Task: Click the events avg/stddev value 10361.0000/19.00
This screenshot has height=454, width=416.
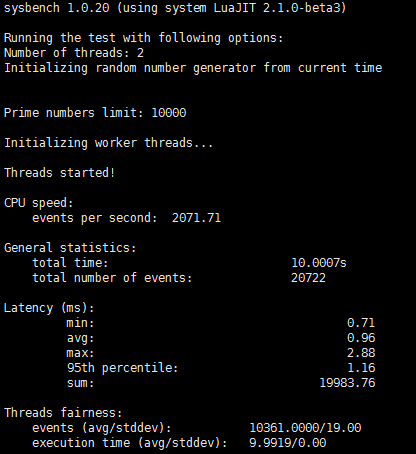Action: point(305,428)
